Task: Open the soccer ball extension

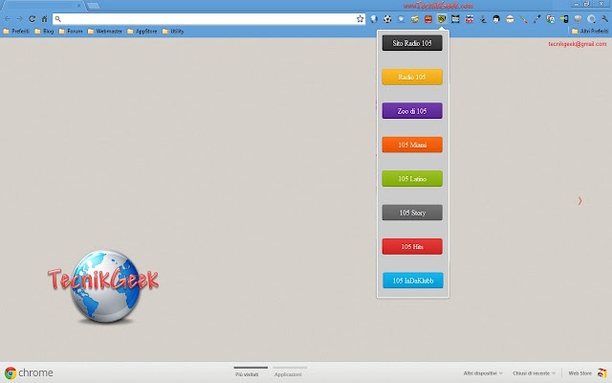Action: pos(387,19)
